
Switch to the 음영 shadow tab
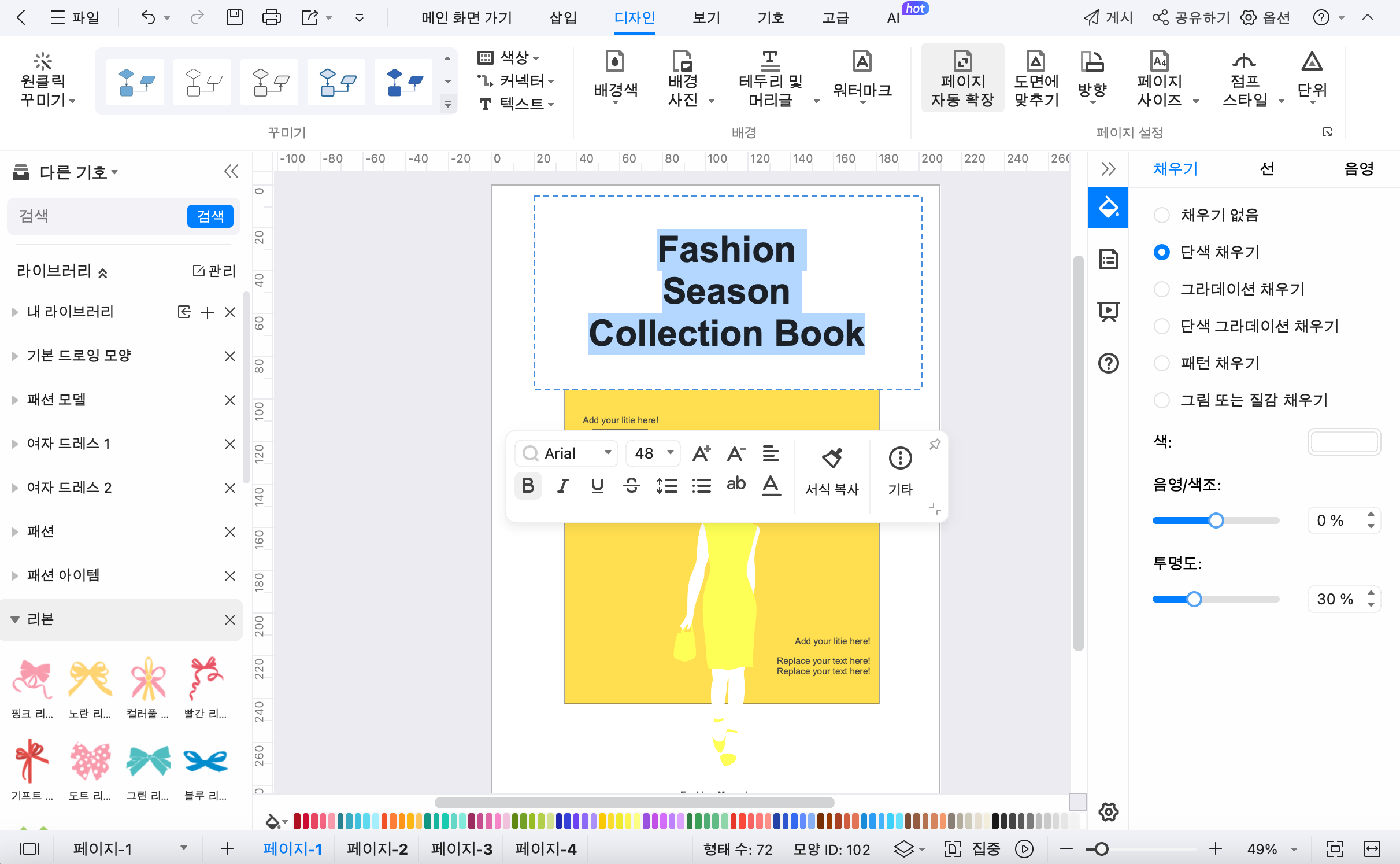[x=1358, y=169]
